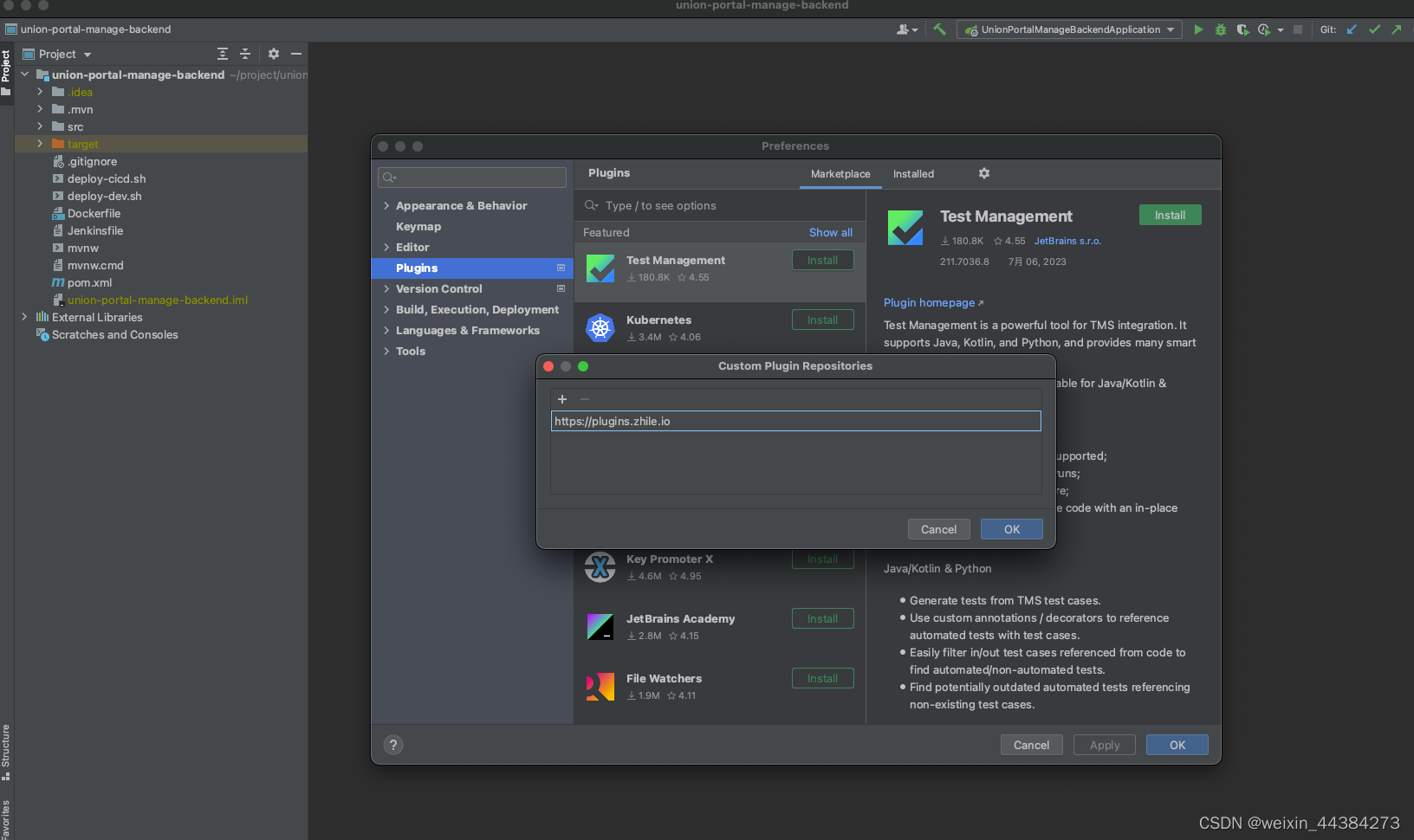
Task: Click the profiler run icon
Action: pos(1264,29)
